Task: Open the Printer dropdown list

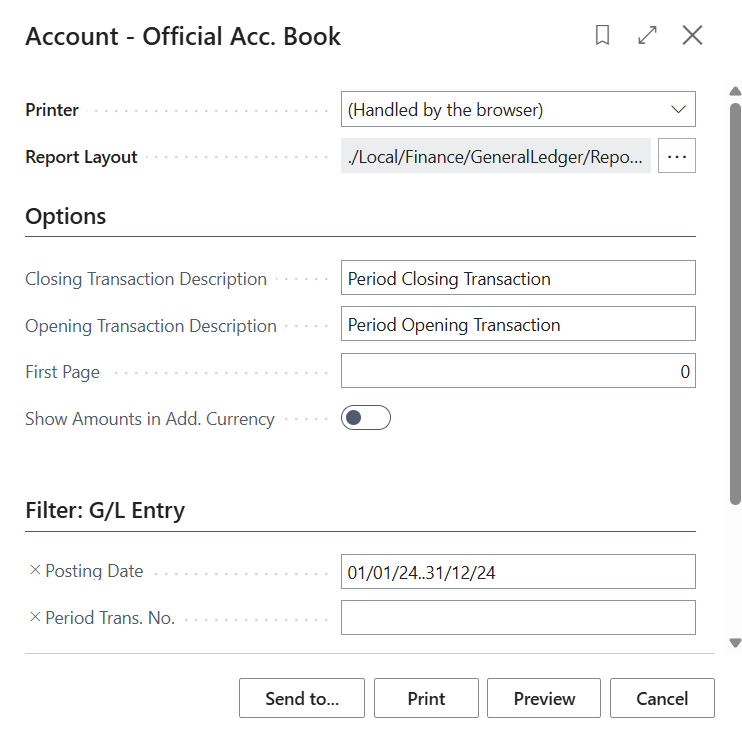Action: (x=518, y=110)
